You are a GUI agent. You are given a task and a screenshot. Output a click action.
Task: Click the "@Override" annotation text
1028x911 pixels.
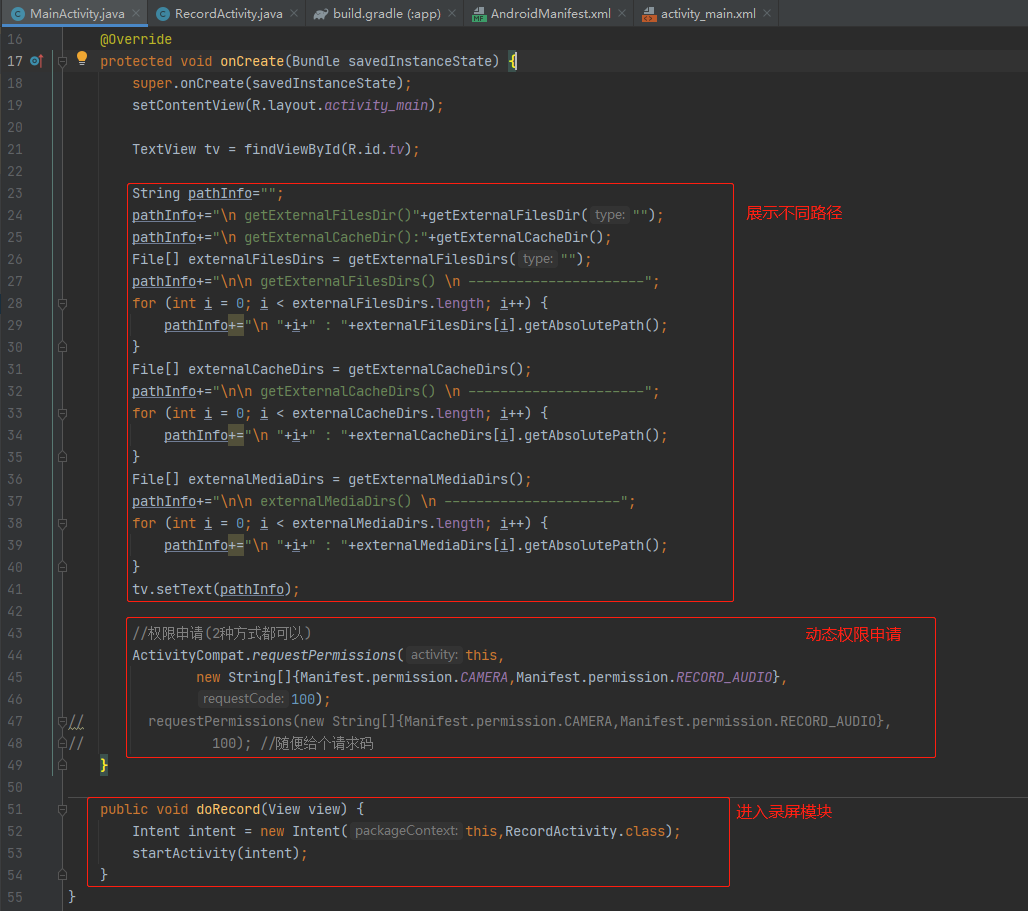tap(136, 39)
